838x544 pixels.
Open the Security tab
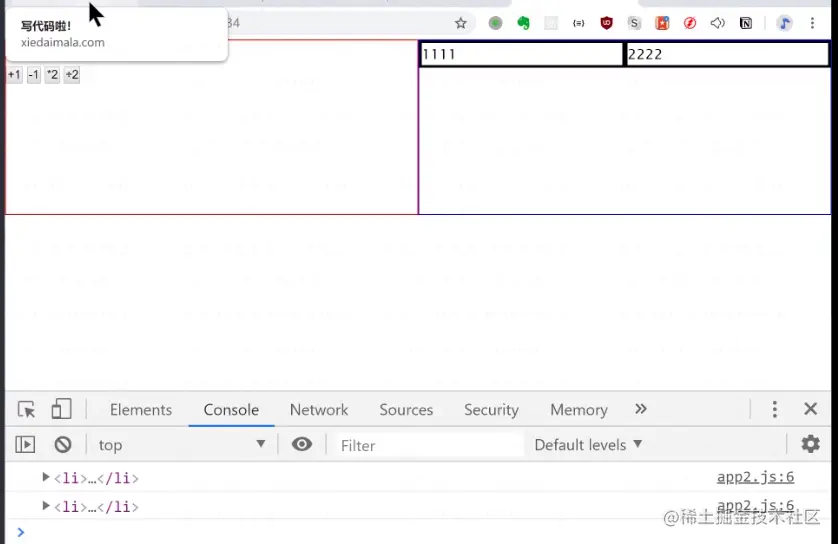point(491,410)
